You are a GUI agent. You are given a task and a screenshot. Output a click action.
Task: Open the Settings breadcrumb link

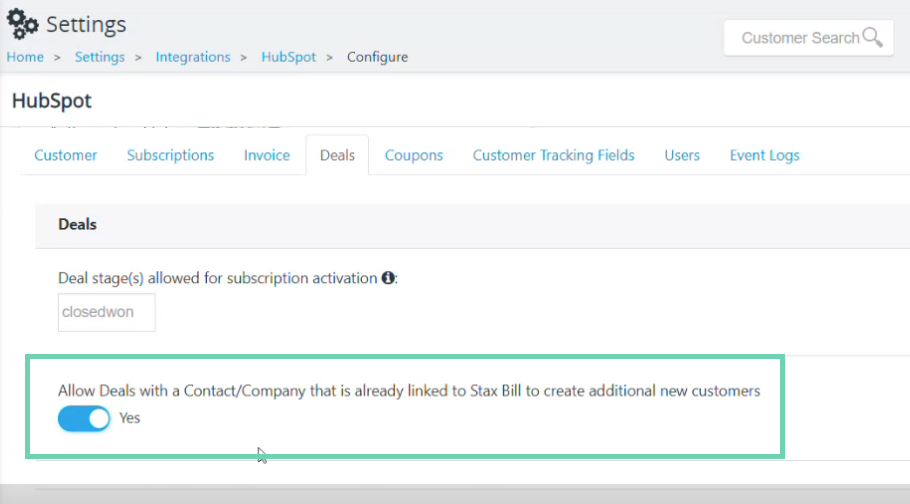[x=100, y=57]
